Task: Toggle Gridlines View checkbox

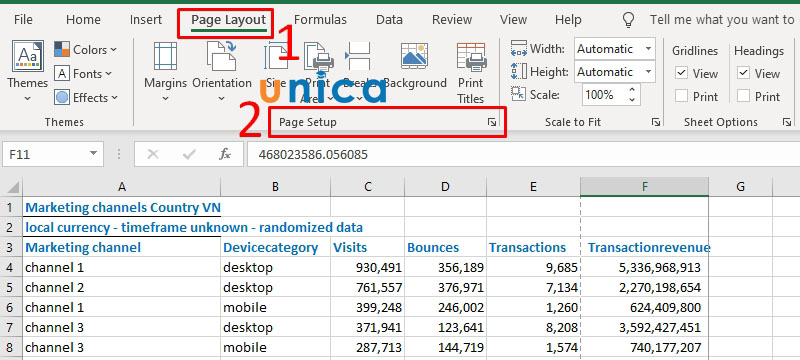Action: click(682, 73)
